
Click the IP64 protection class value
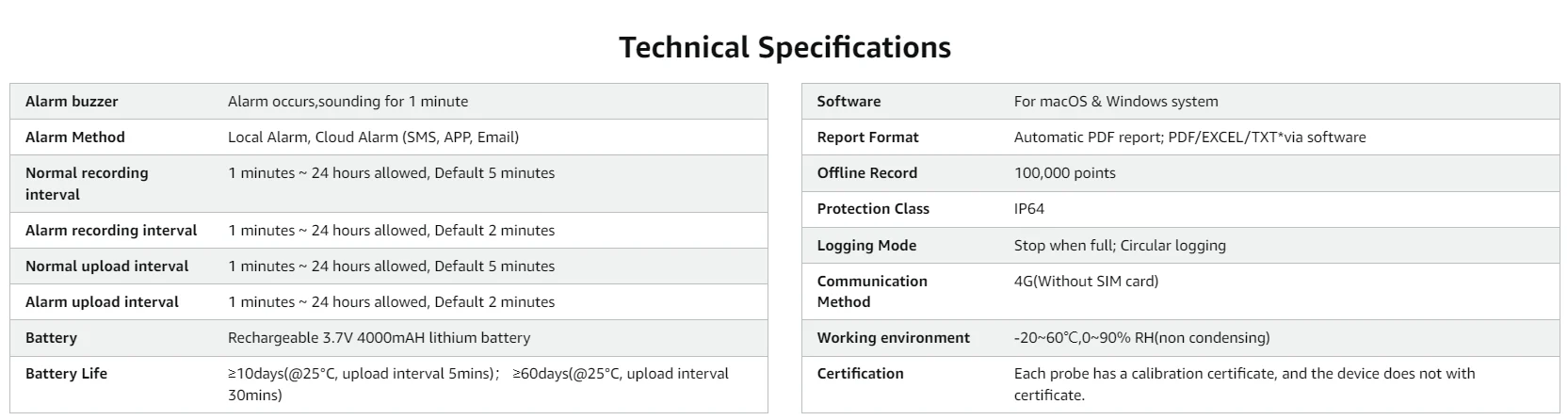pyautogui.click(x=1028, y=209)
